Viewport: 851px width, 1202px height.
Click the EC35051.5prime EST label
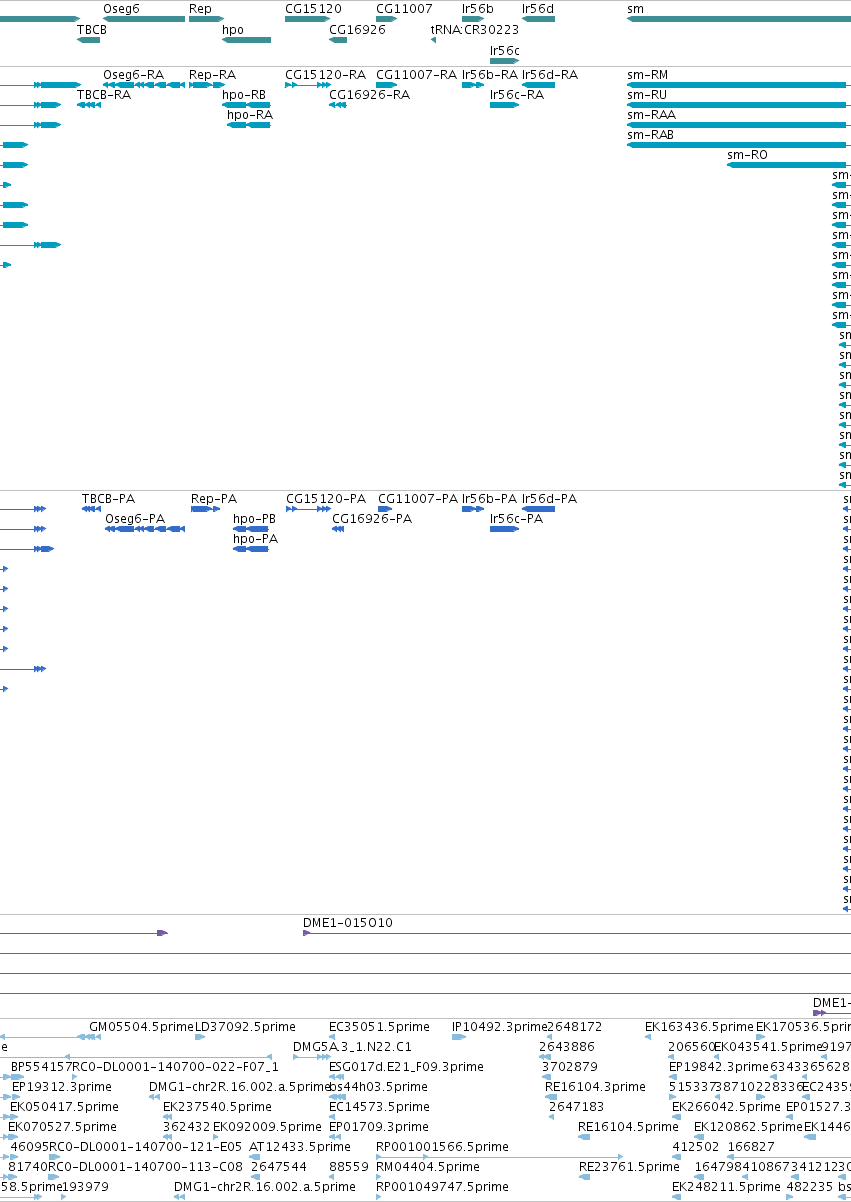pos(379,1027)
